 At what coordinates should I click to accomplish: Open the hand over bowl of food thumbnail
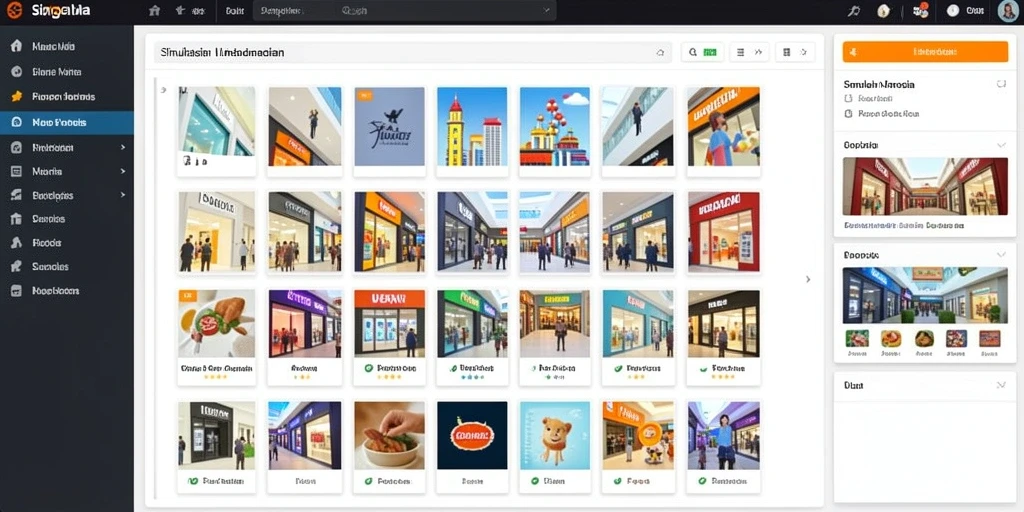(x=389, y=435)
